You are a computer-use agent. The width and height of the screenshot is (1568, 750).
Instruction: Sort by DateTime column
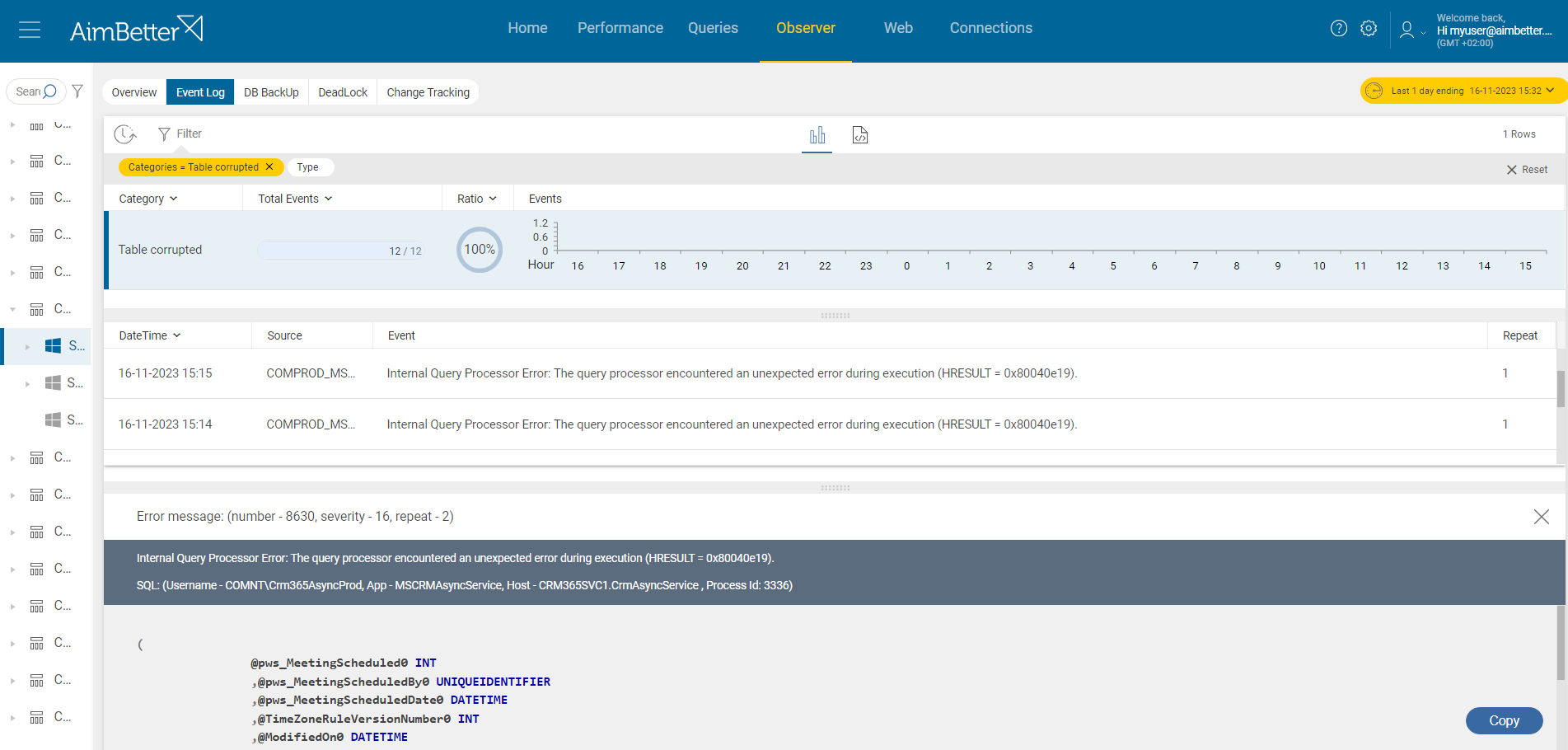(x=149, y=335)
